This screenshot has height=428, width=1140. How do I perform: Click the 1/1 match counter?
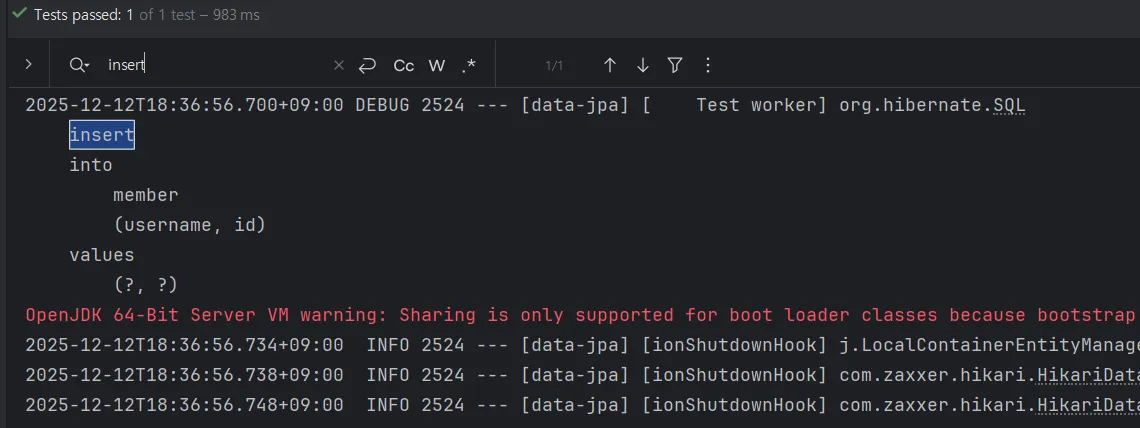pyautogui.click(x=554, y=66)
